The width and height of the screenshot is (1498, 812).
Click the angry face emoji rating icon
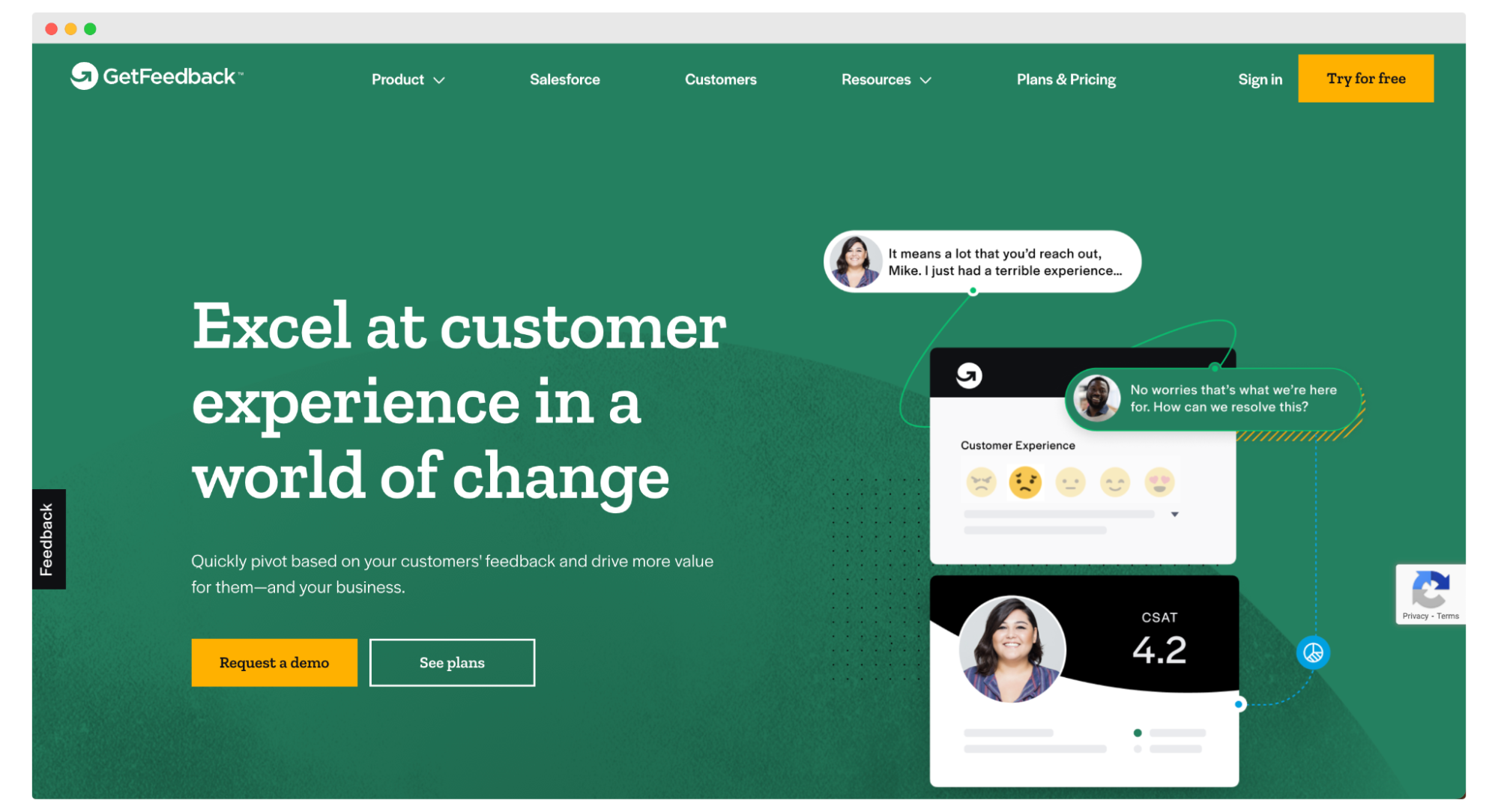(x=983, y=483)
